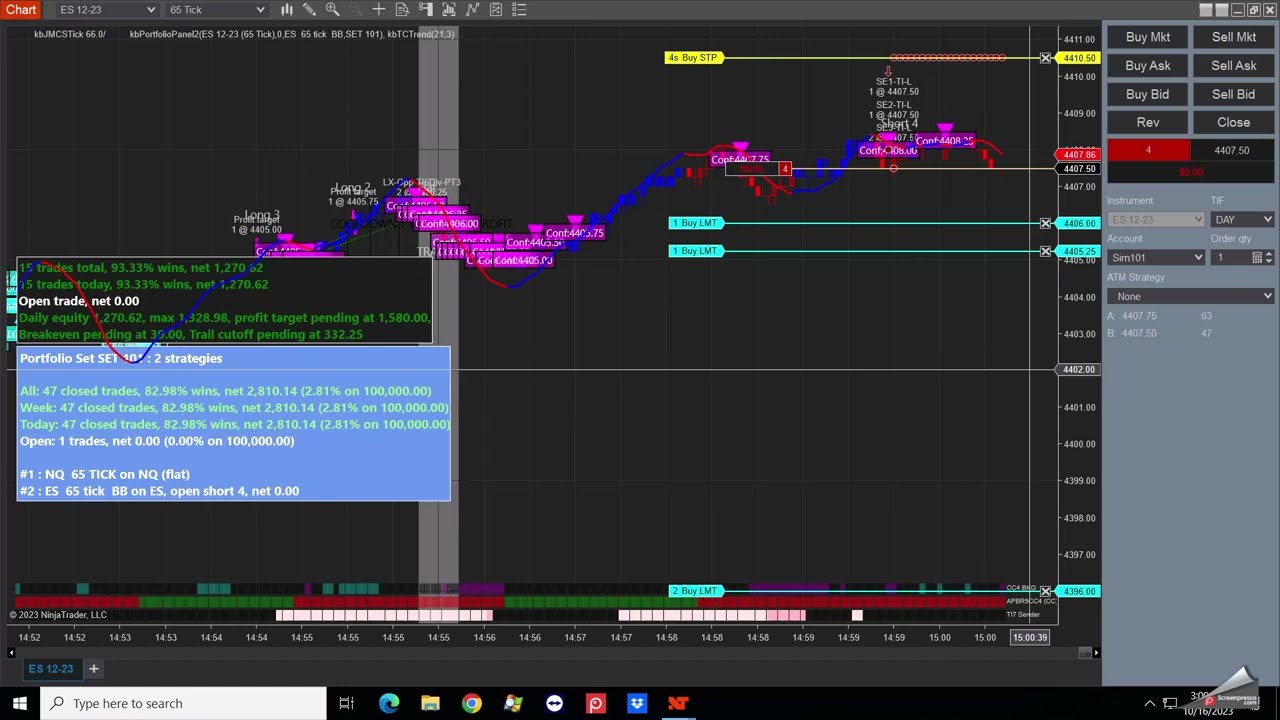Click the Sell Mkt button
This screenshot has height=720, width=1280.
point(1234,37)
